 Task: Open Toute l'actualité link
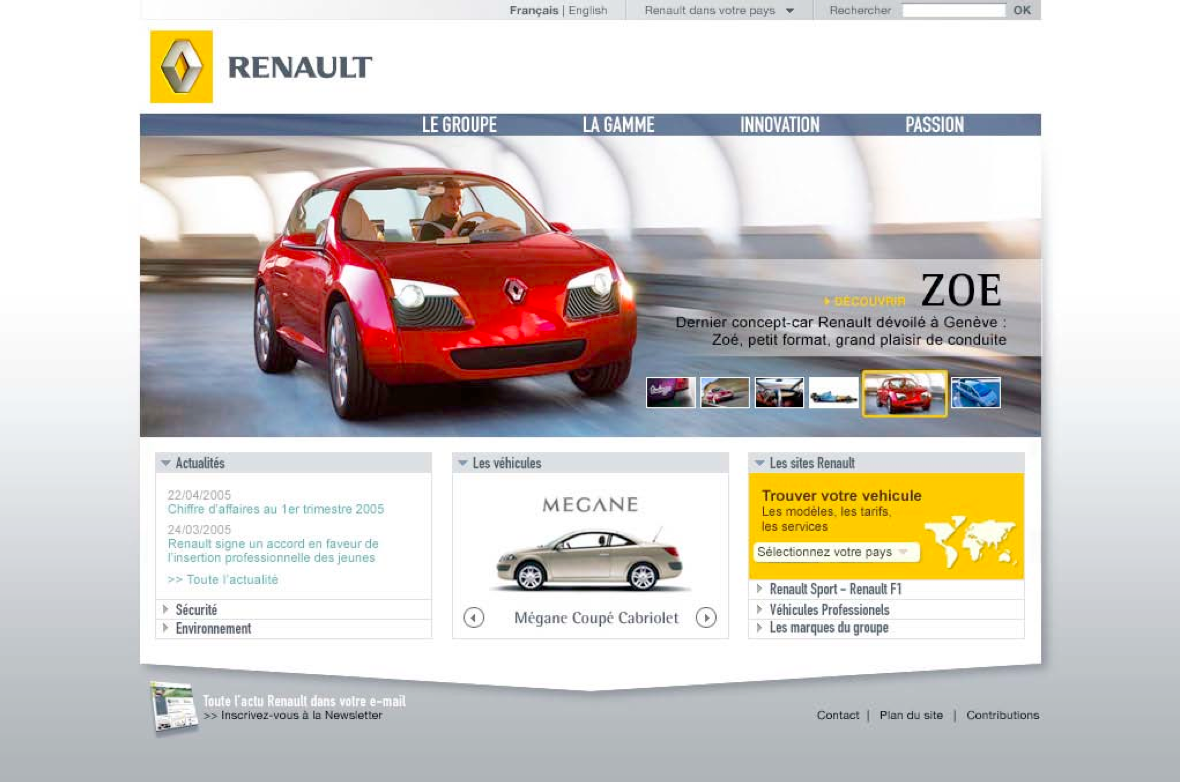pos(223,580)
